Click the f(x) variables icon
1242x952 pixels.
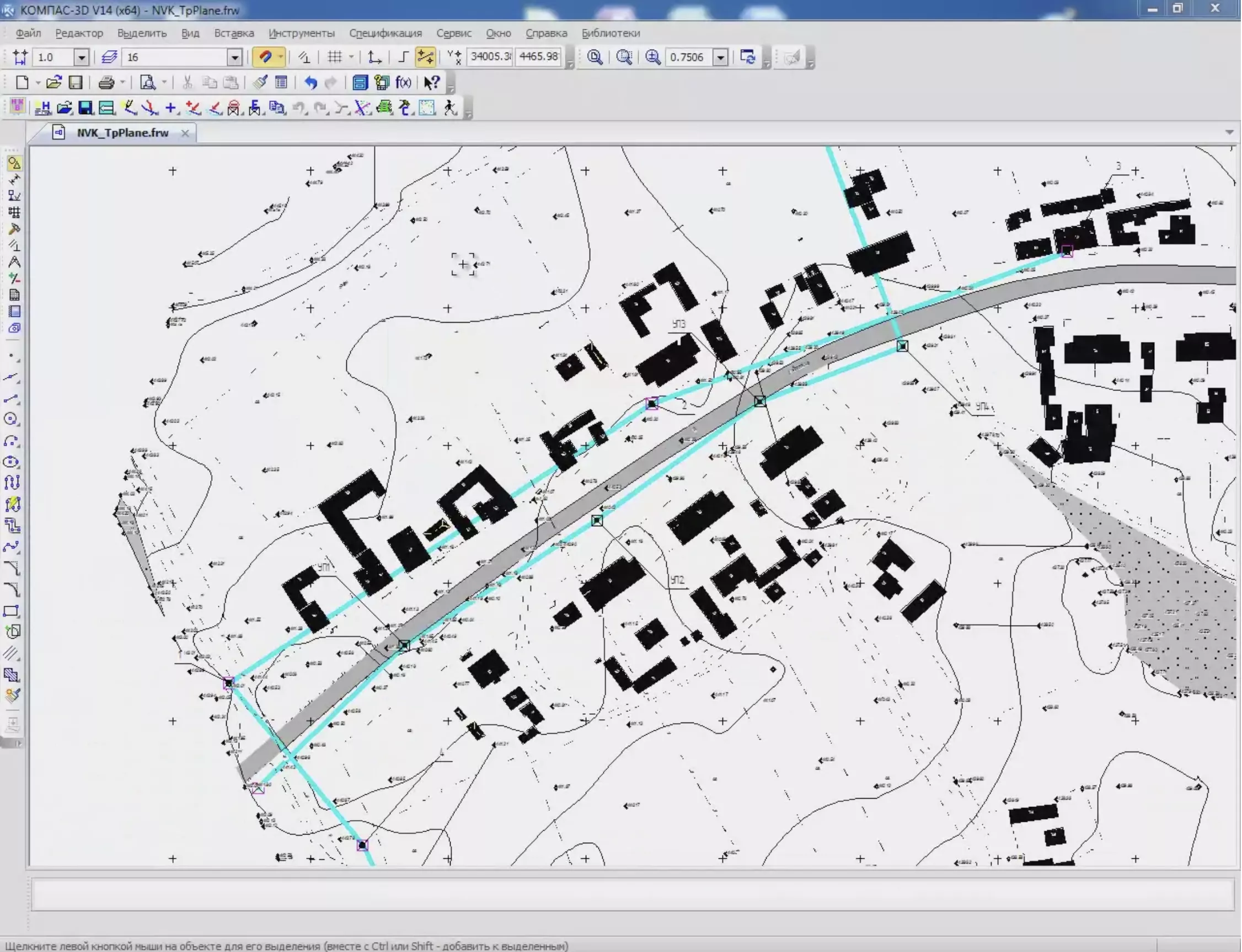pos(403,83)
